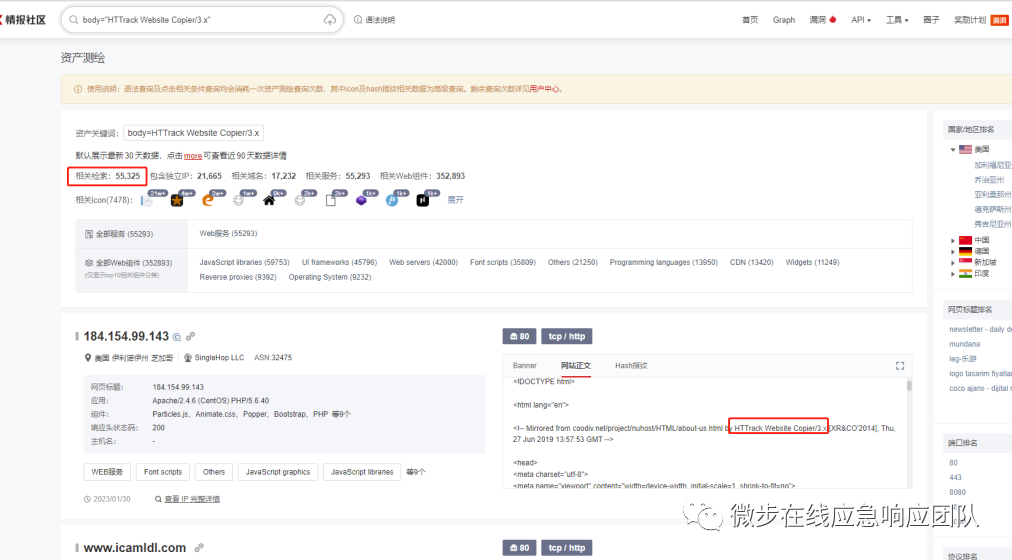Select the orange star related icon
Image resolution: width=1012 pixels, height=560 pixels.
point(177,201)
